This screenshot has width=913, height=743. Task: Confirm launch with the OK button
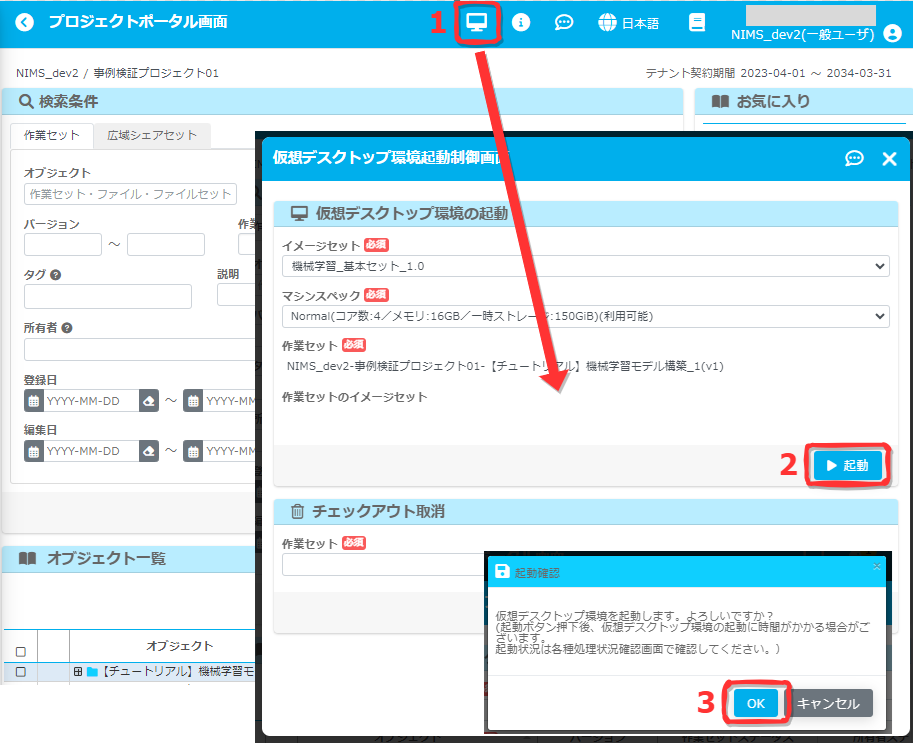click(755, 703)
